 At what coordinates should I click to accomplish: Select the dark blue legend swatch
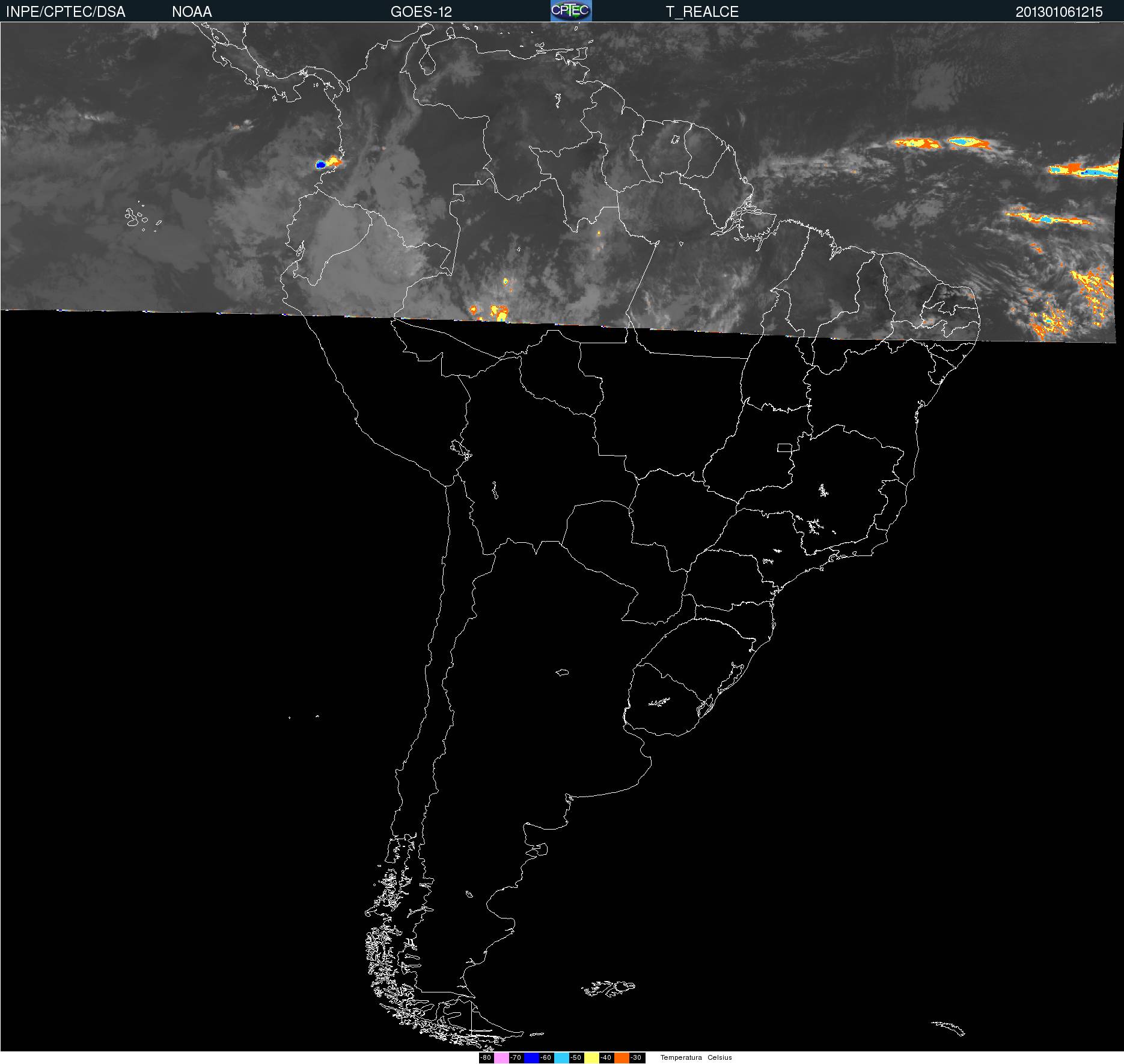[531, 1058]
